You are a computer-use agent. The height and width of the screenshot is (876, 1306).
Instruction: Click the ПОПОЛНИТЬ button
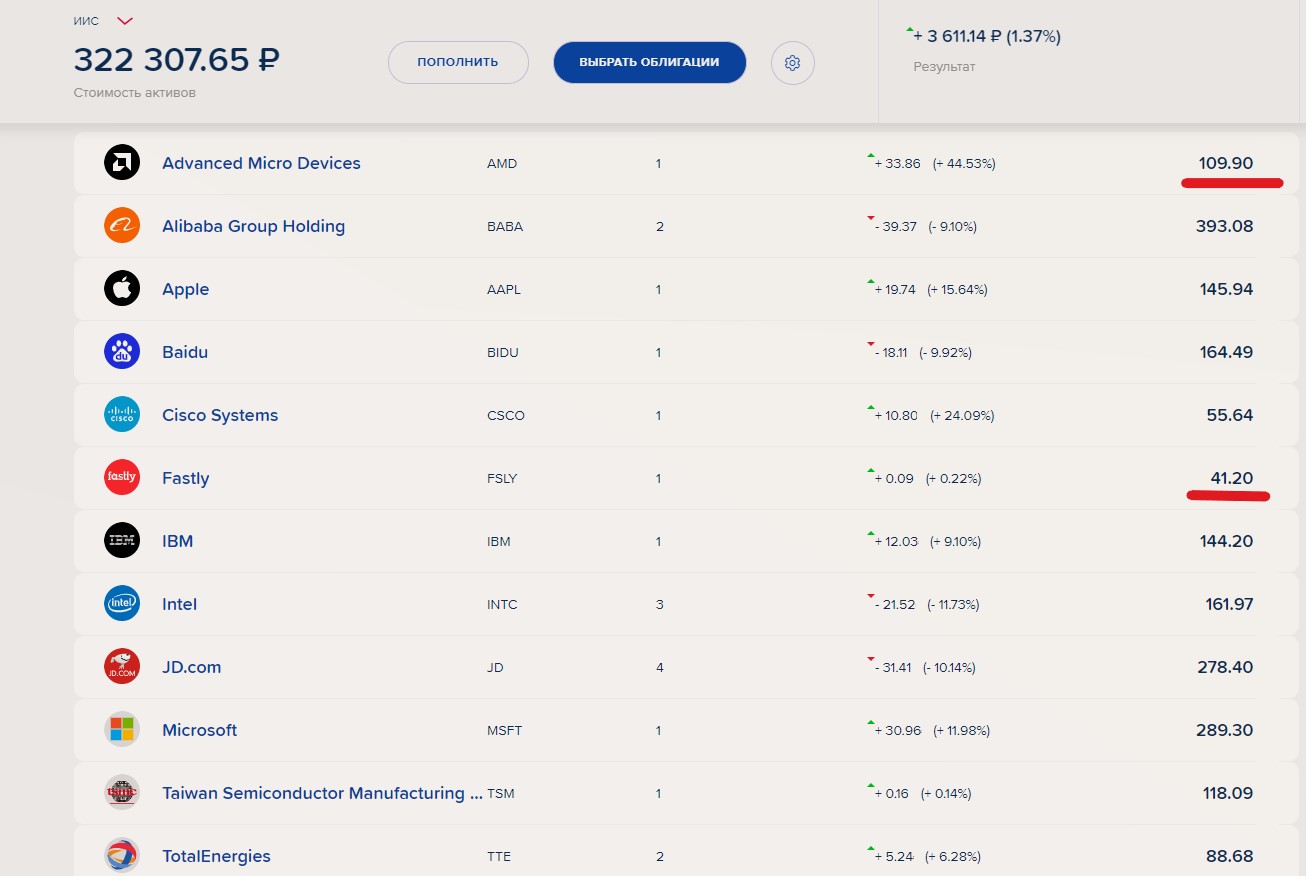click(x=458, y=62)
